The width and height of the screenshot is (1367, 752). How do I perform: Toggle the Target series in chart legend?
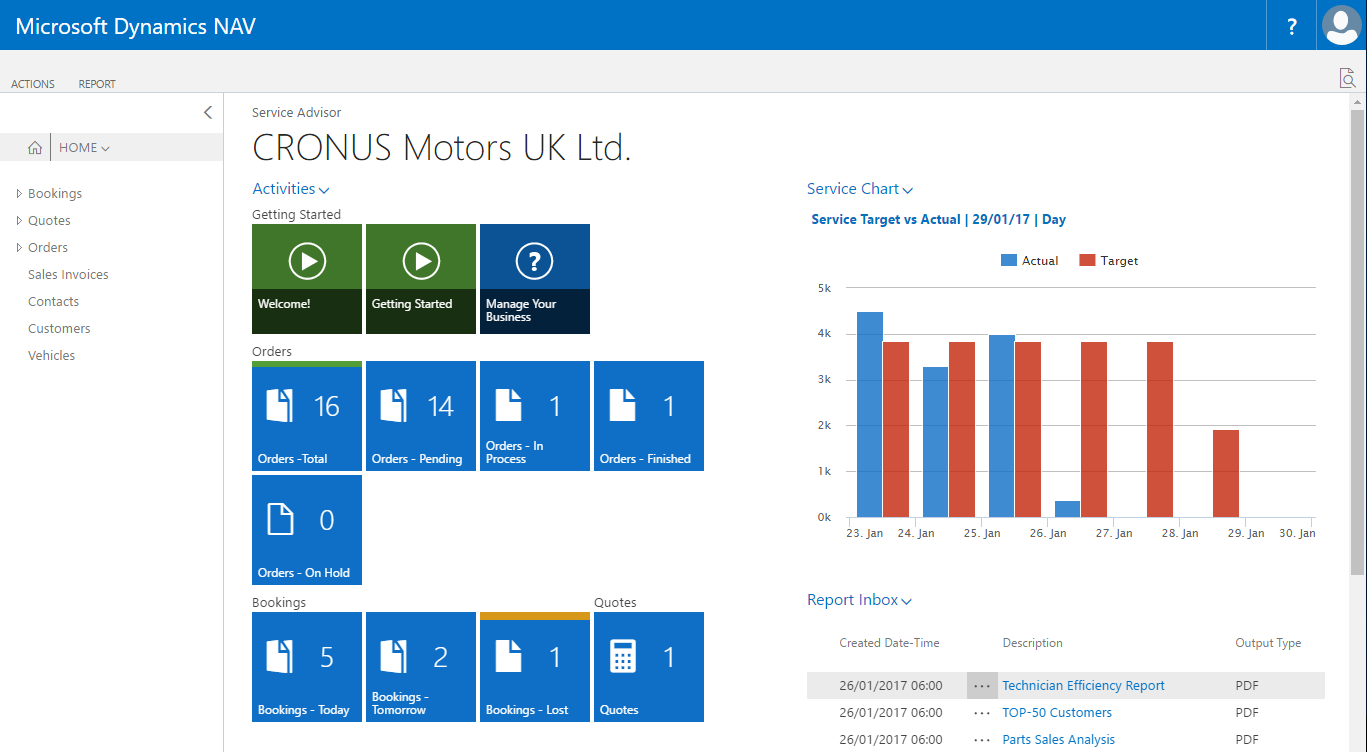1108,261
